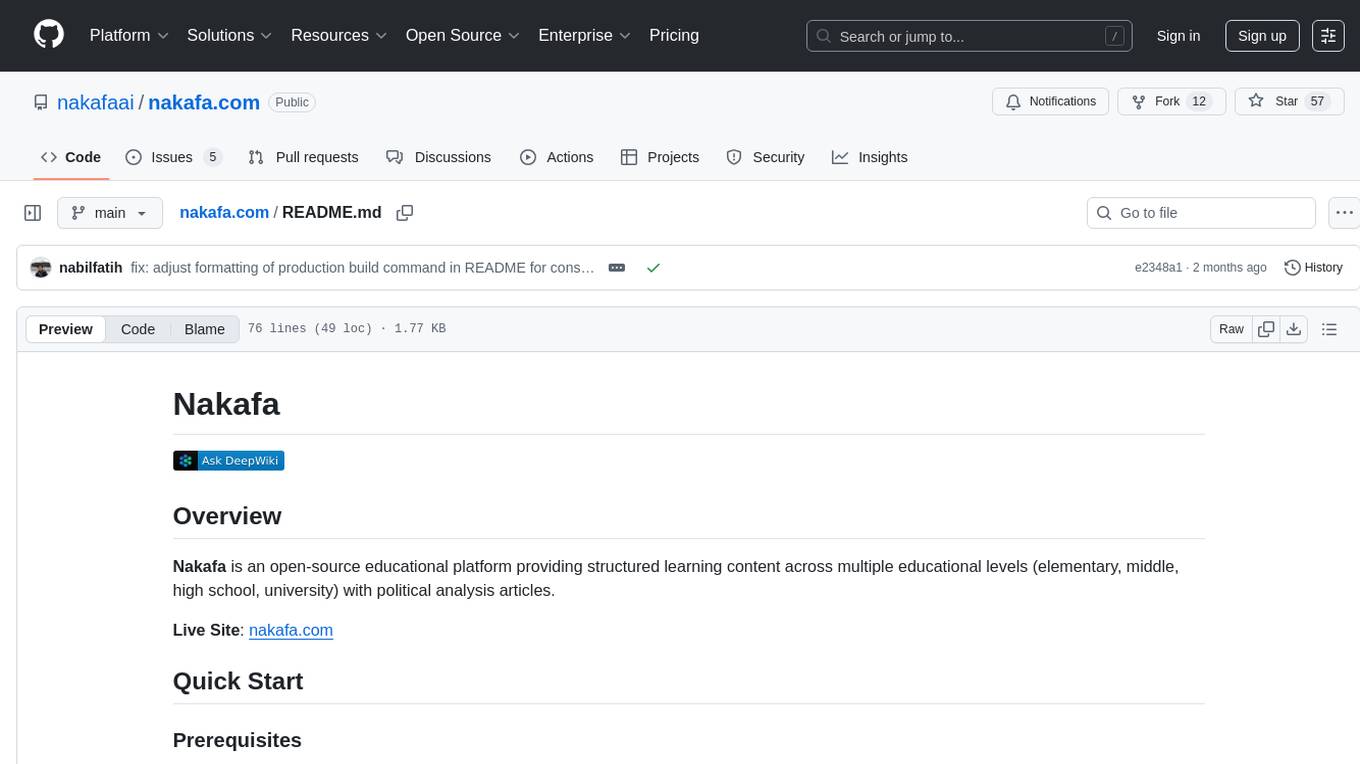1360x764 pixels.
Task: Focus the Search or jump to field
Action: (969, 36)
